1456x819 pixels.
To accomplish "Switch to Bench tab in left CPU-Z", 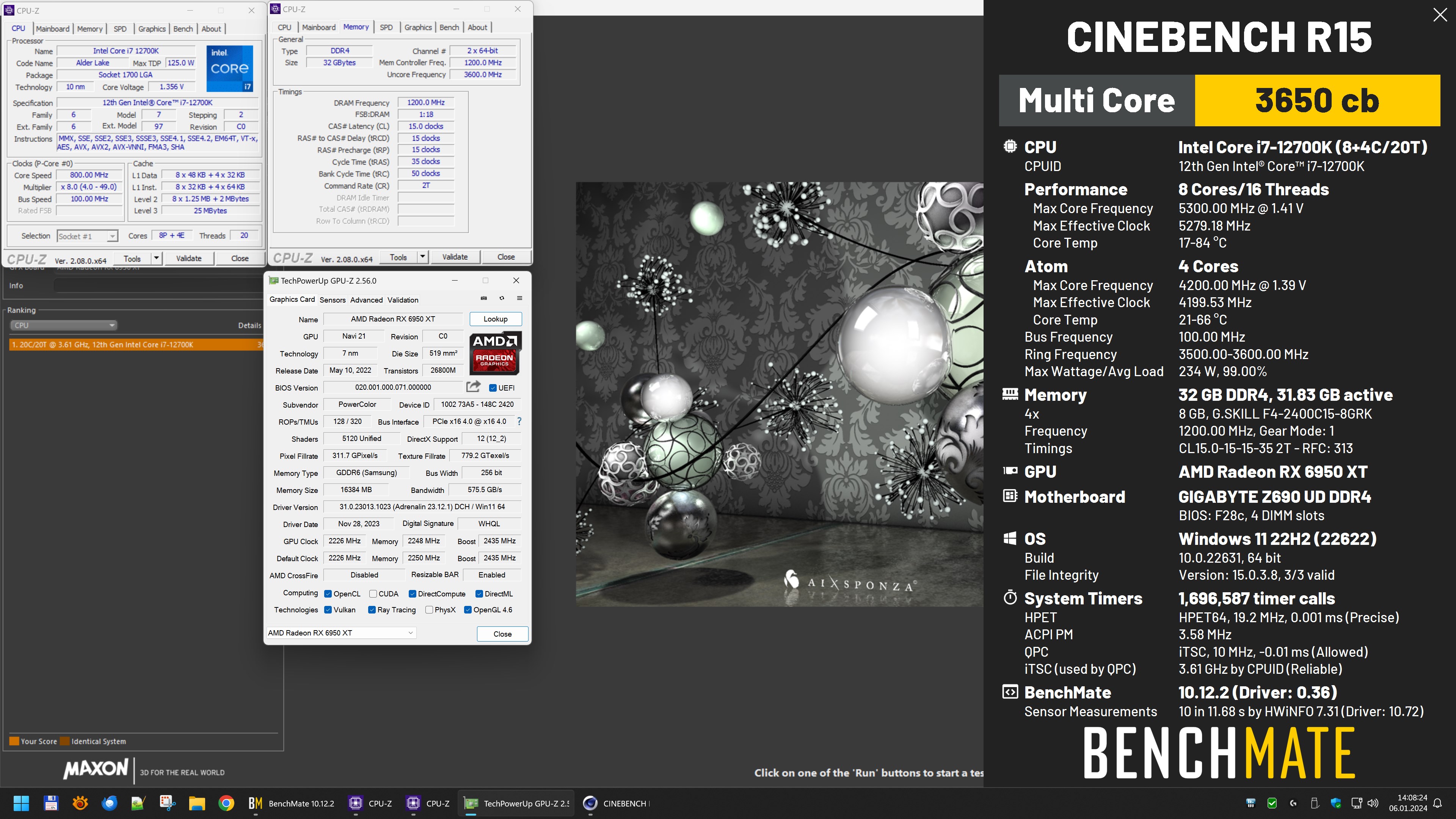I will [x=182, y=29].
